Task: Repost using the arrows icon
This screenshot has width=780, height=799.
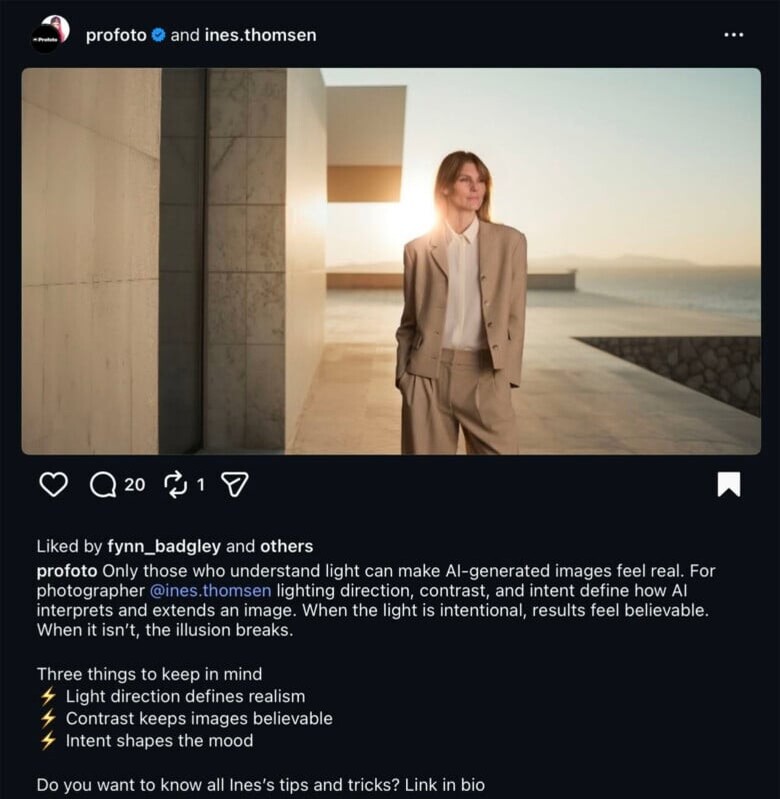Action: pyautogui.click(x=176, y=485)
